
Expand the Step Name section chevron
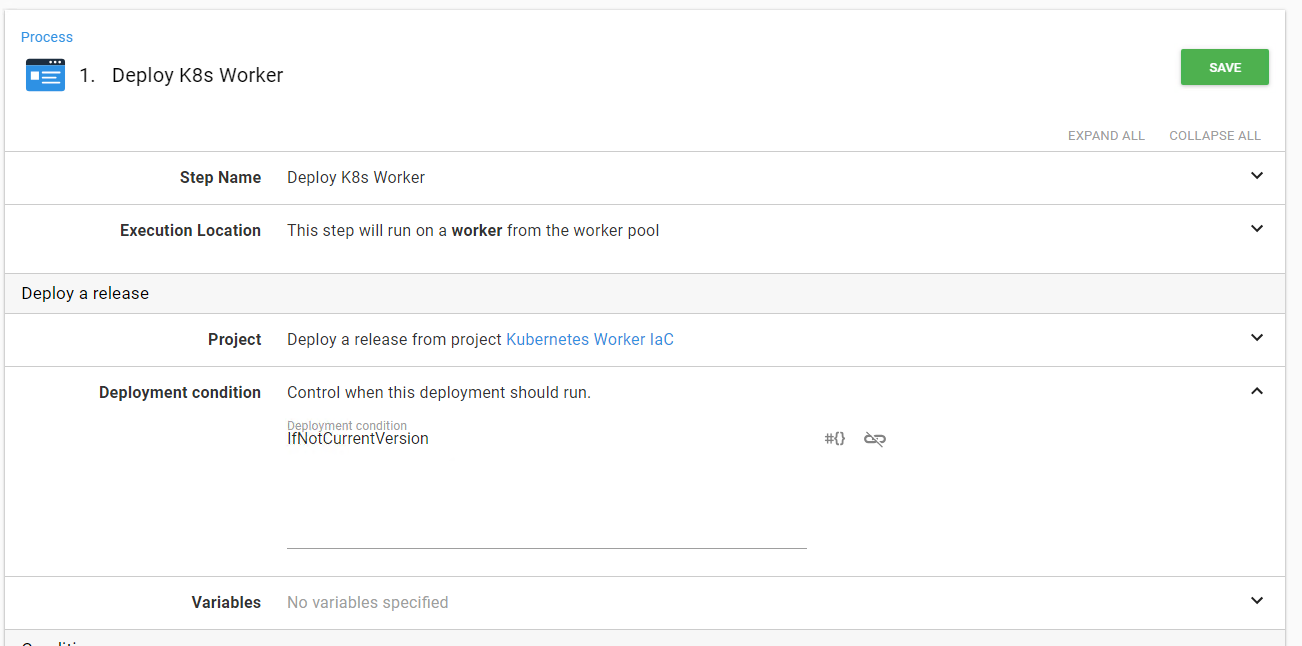tap(1257, 176)
